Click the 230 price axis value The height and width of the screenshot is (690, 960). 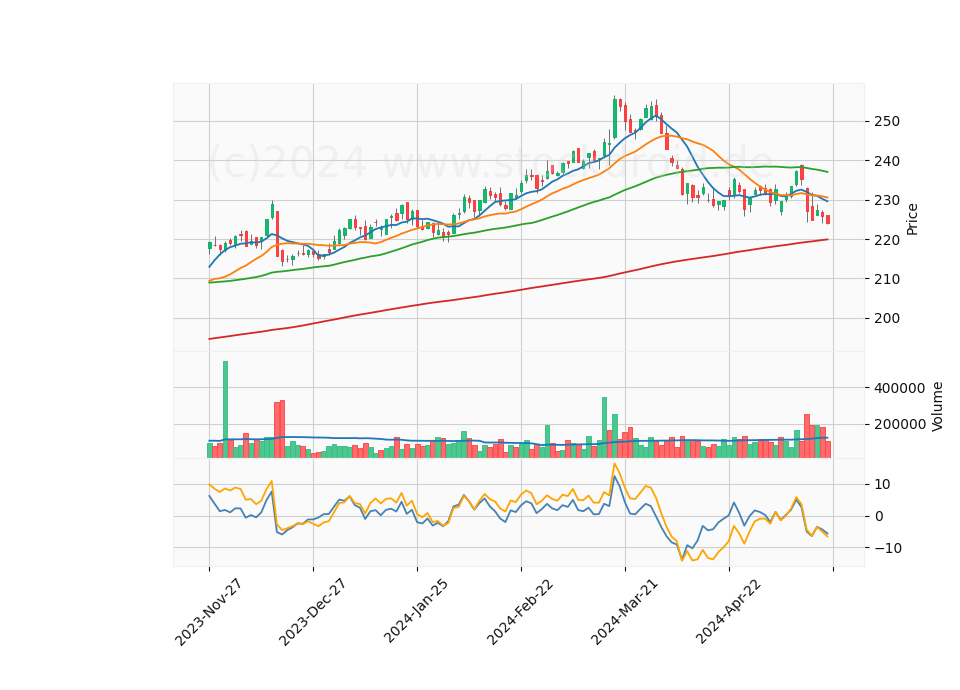click(x=888, y=200)
